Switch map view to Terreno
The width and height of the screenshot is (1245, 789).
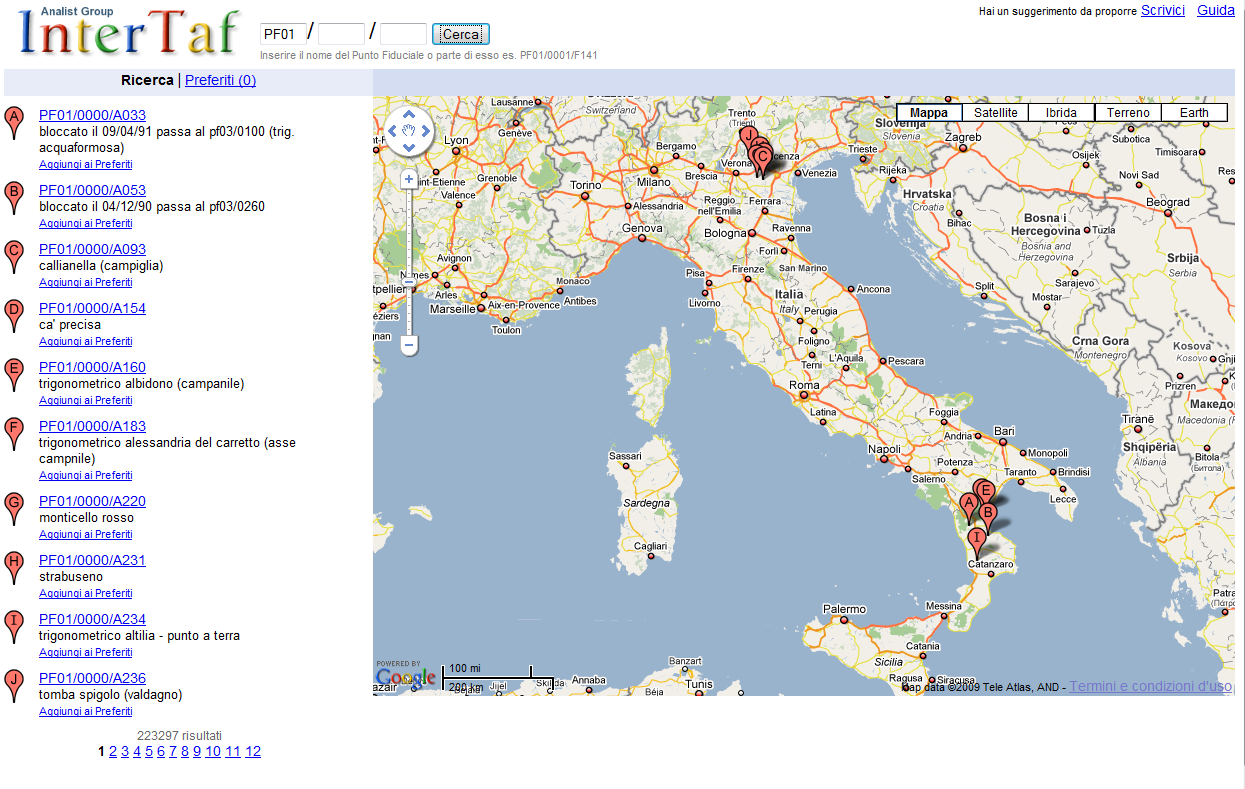(x=1128, y=113)
